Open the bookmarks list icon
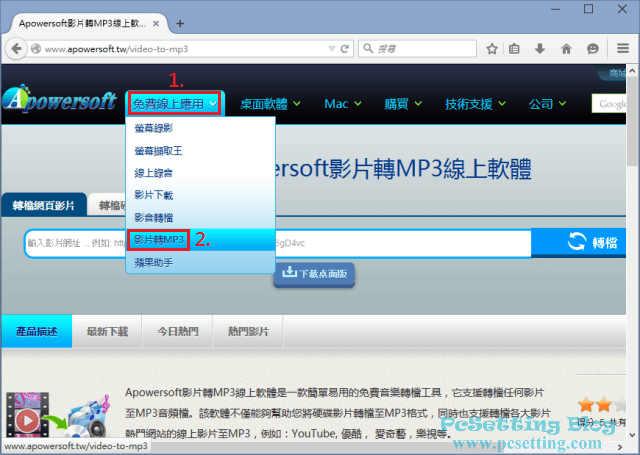This screenshot has width=640, height=455. (x=514, y=49)
